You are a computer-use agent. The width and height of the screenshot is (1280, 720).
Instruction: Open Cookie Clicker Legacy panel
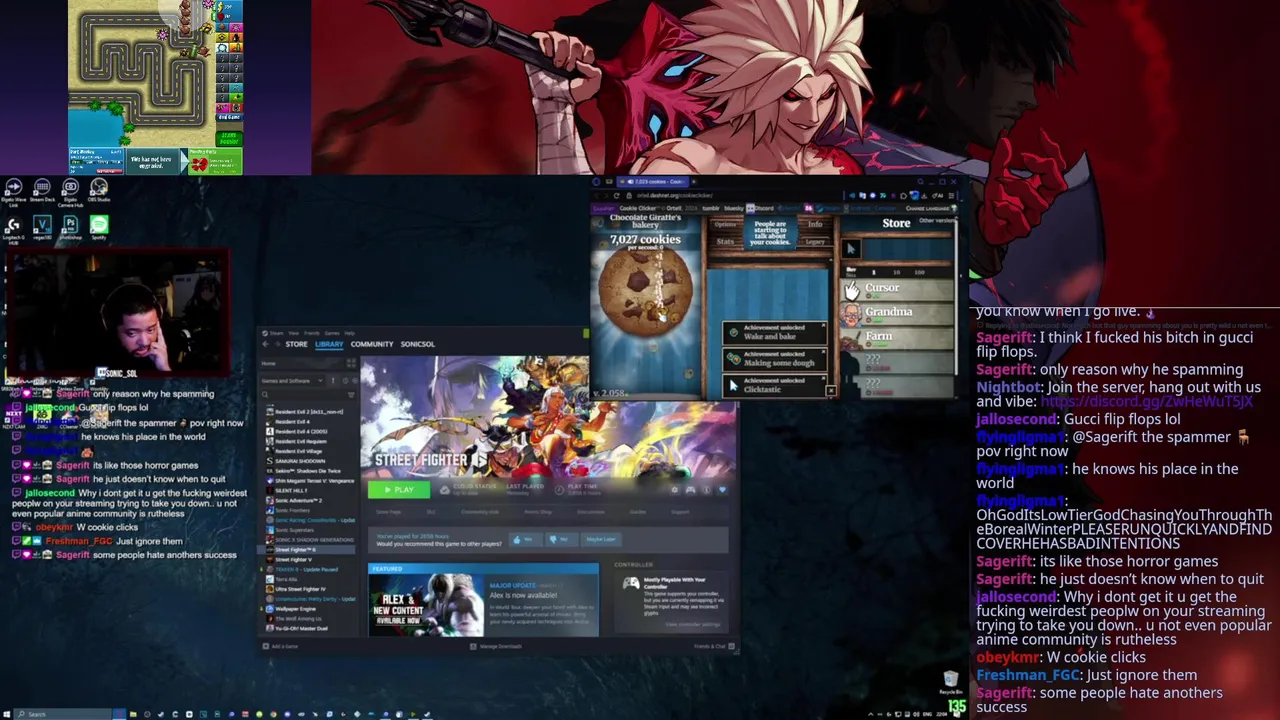pyautogui.click(x=815, y=242)
